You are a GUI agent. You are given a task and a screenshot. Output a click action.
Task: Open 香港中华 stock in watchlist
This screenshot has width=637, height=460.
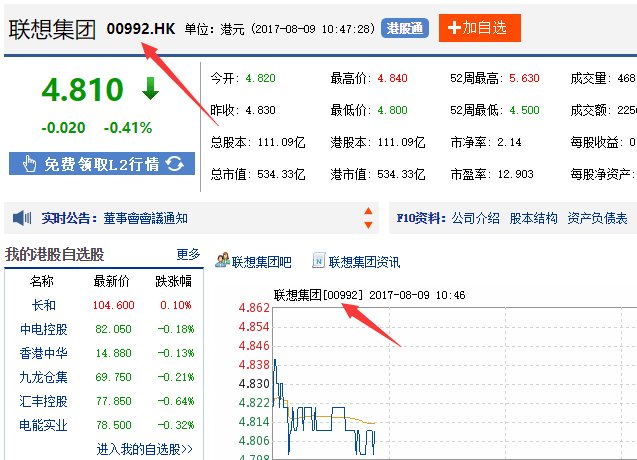coord(43,353)
